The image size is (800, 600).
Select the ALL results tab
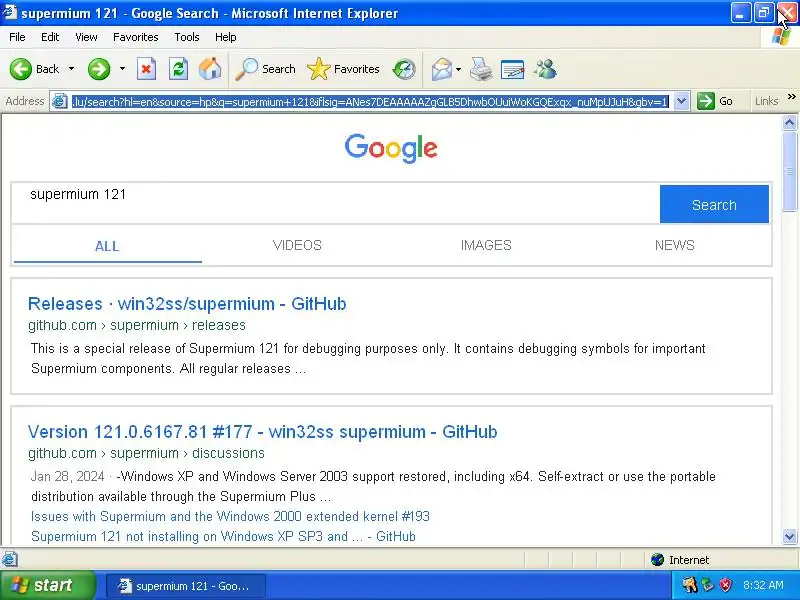tap(107, 246)
